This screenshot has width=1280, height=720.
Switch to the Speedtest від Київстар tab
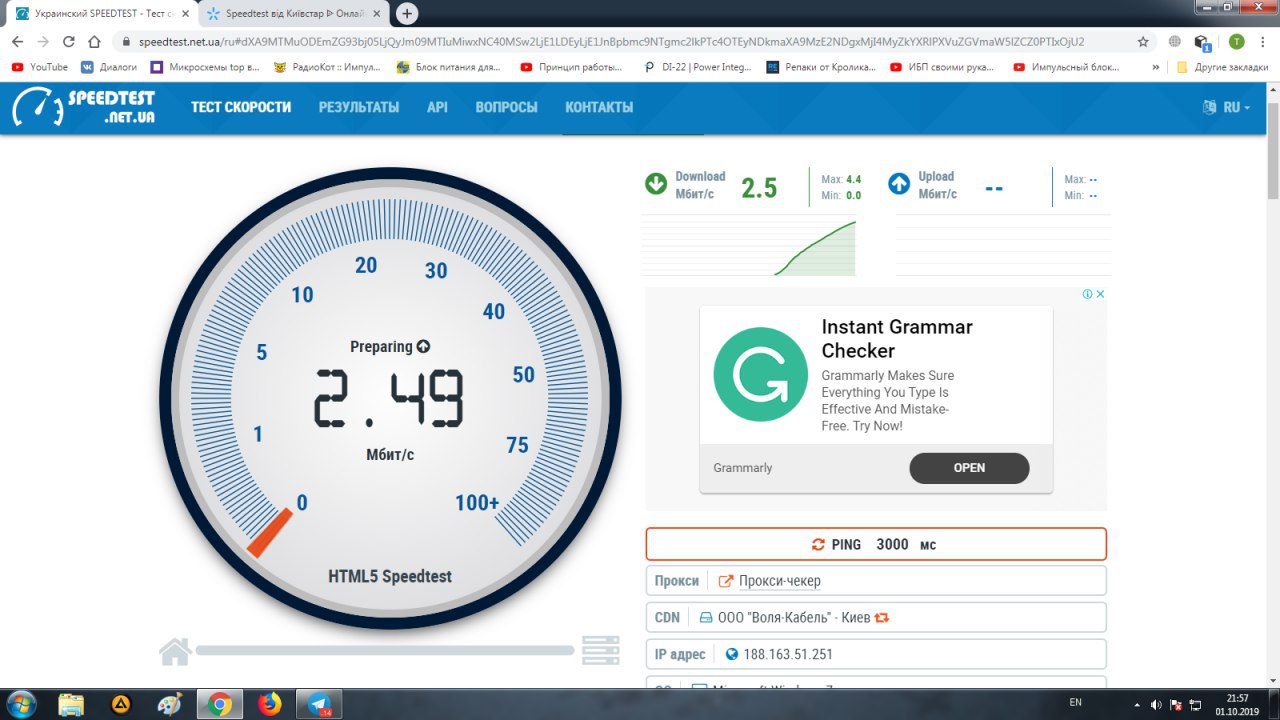tap(293, 14)
